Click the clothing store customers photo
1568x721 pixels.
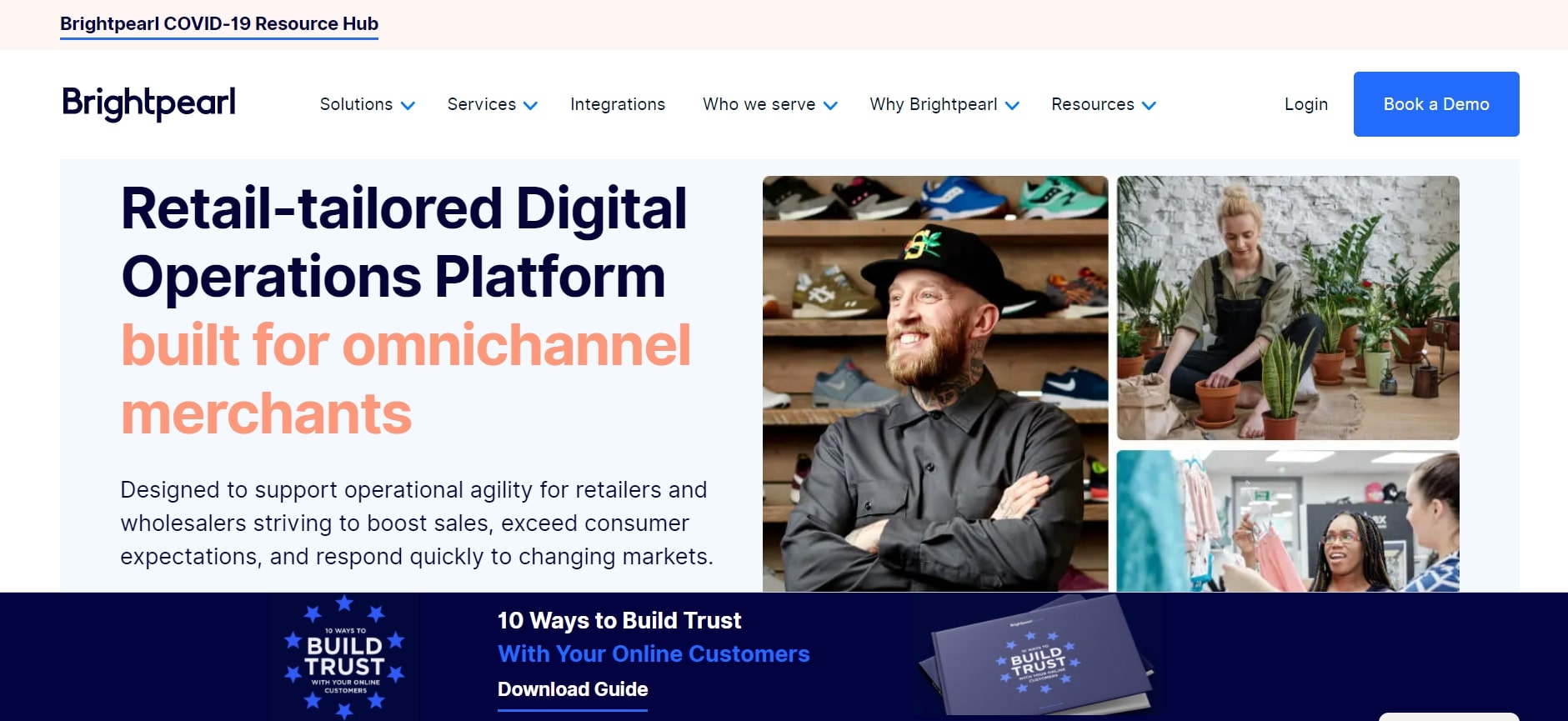pos(1288,521)
